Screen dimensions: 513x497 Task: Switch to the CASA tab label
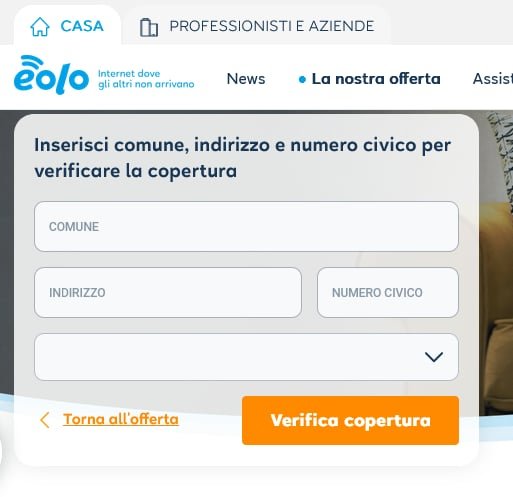(x=82, y=26)
